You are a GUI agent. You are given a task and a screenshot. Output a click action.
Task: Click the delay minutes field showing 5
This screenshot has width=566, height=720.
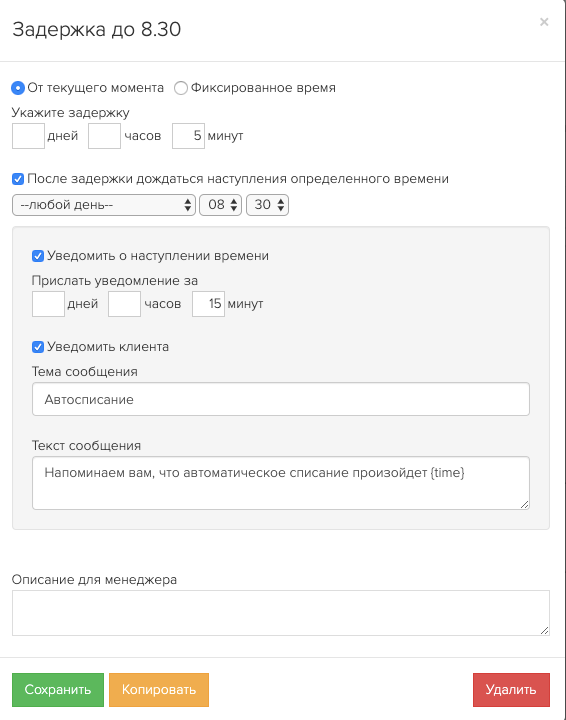[x=188, y=136]
